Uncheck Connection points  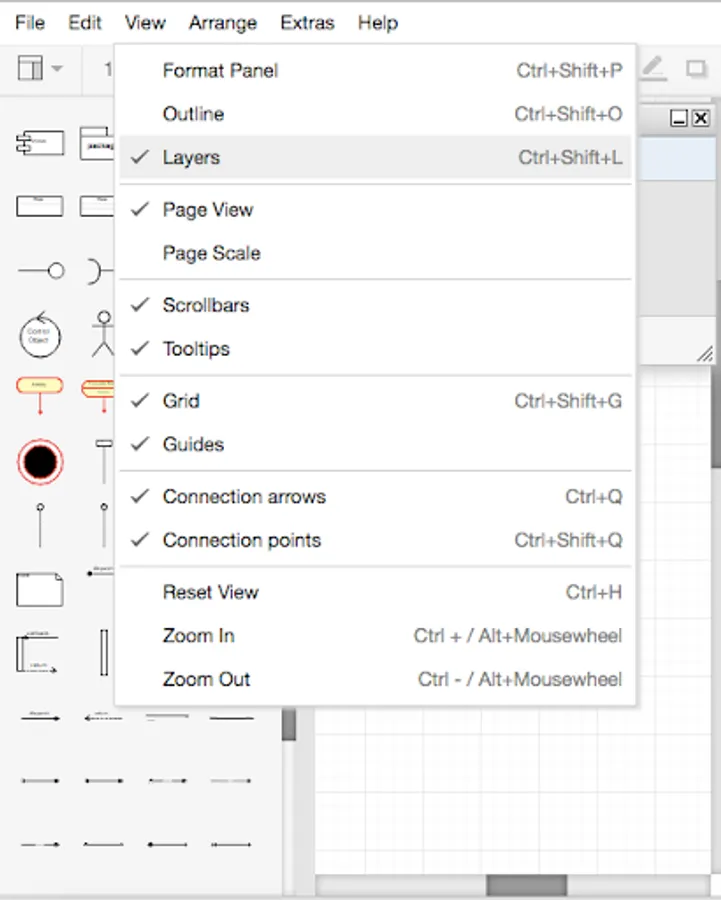(x=241, y=540)
